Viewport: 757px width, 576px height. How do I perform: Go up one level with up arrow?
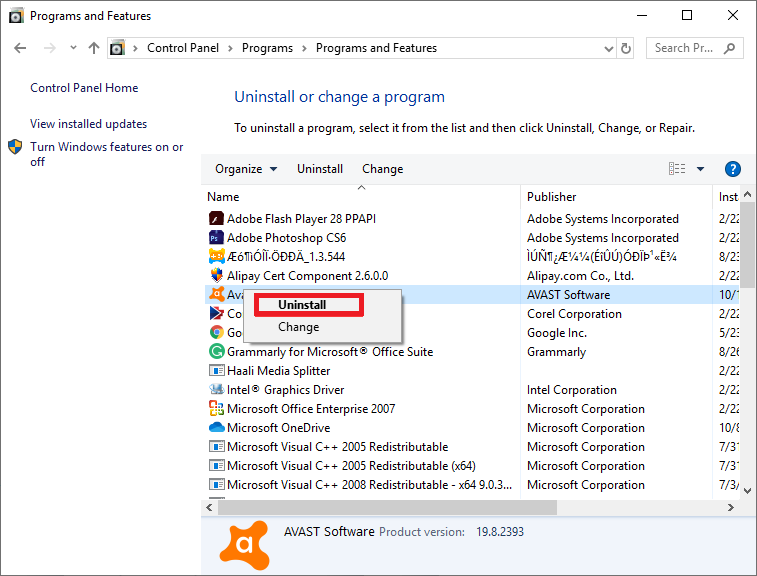pos(94,48)
